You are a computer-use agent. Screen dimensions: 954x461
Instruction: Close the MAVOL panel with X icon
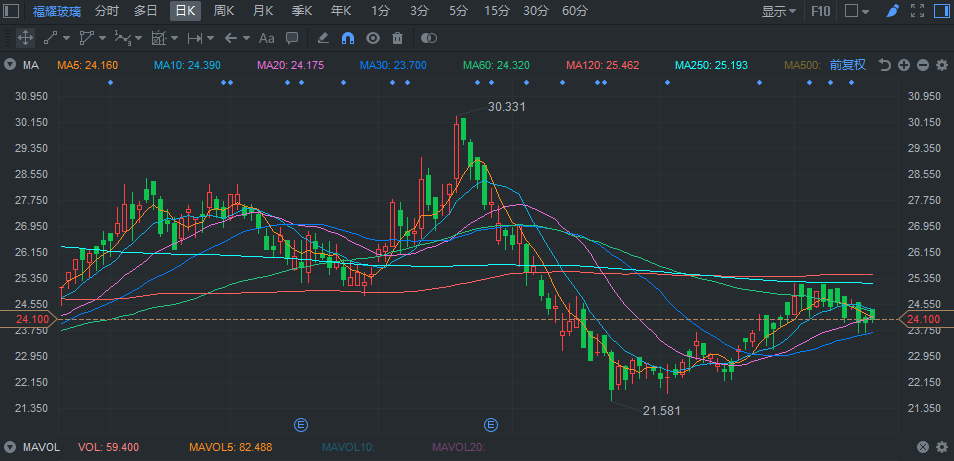pyautogui.click(x=923, y=447)
